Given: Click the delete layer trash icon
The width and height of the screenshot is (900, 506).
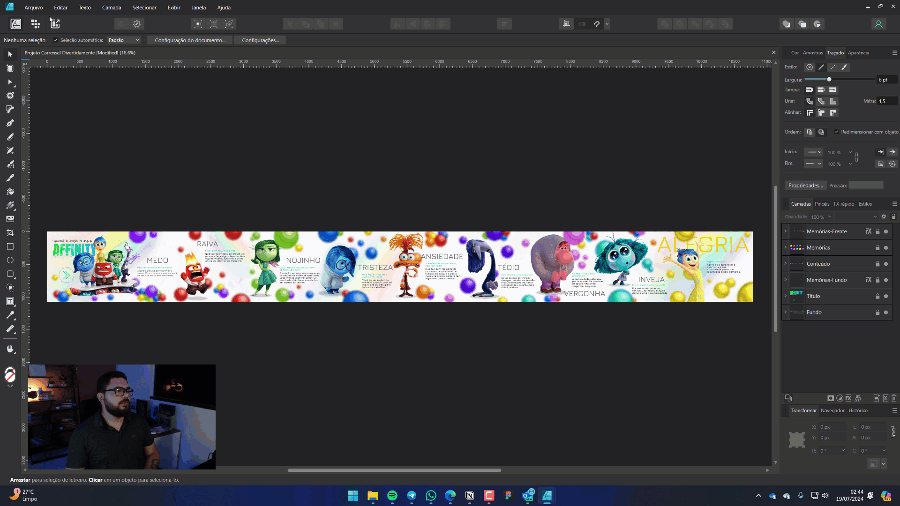Looking at the screenshot, I should tap(894, 398).
